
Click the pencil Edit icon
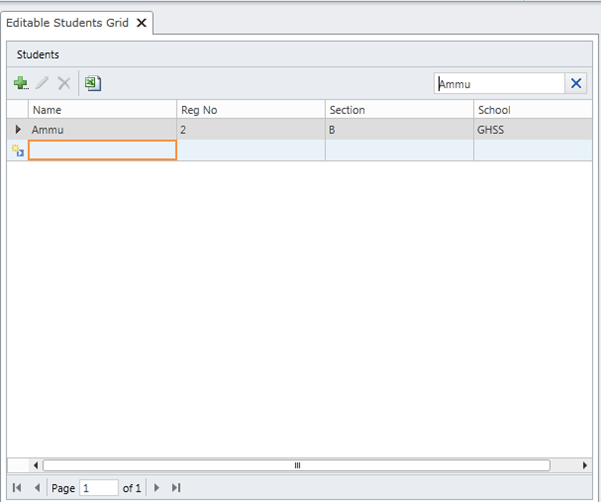(x=42, y=83)
